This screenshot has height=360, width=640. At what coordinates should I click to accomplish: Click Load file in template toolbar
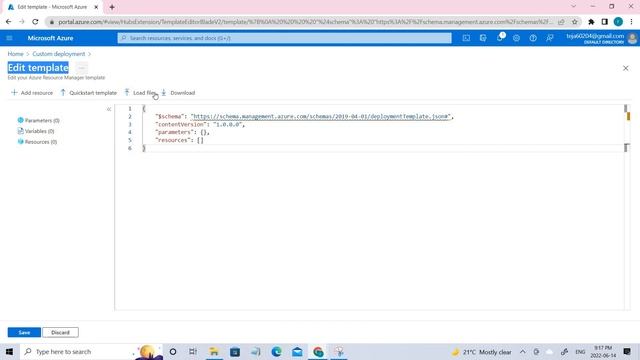(x=140, y=93)
